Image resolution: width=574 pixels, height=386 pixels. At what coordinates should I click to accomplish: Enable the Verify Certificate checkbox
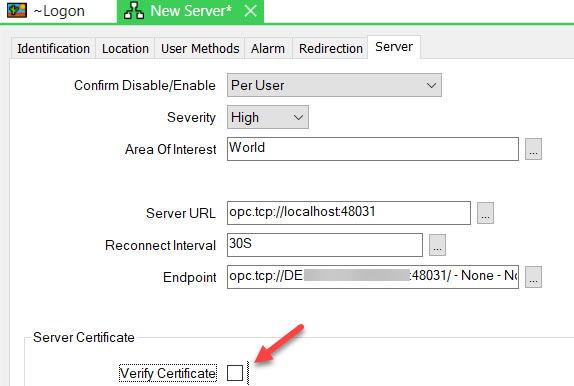(x=235, y=373)
